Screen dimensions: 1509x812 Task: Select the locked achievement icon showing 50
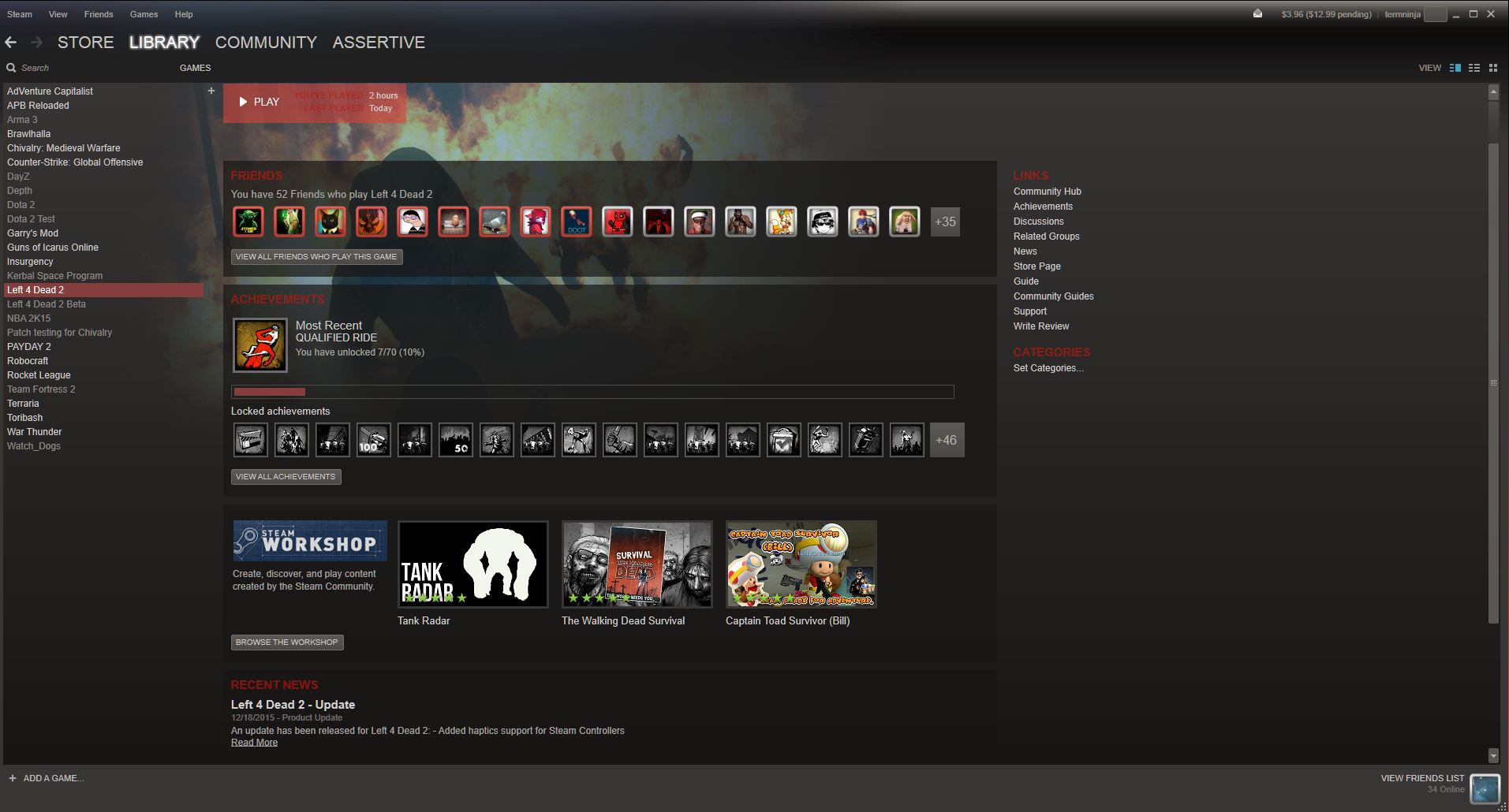point(455,440)
